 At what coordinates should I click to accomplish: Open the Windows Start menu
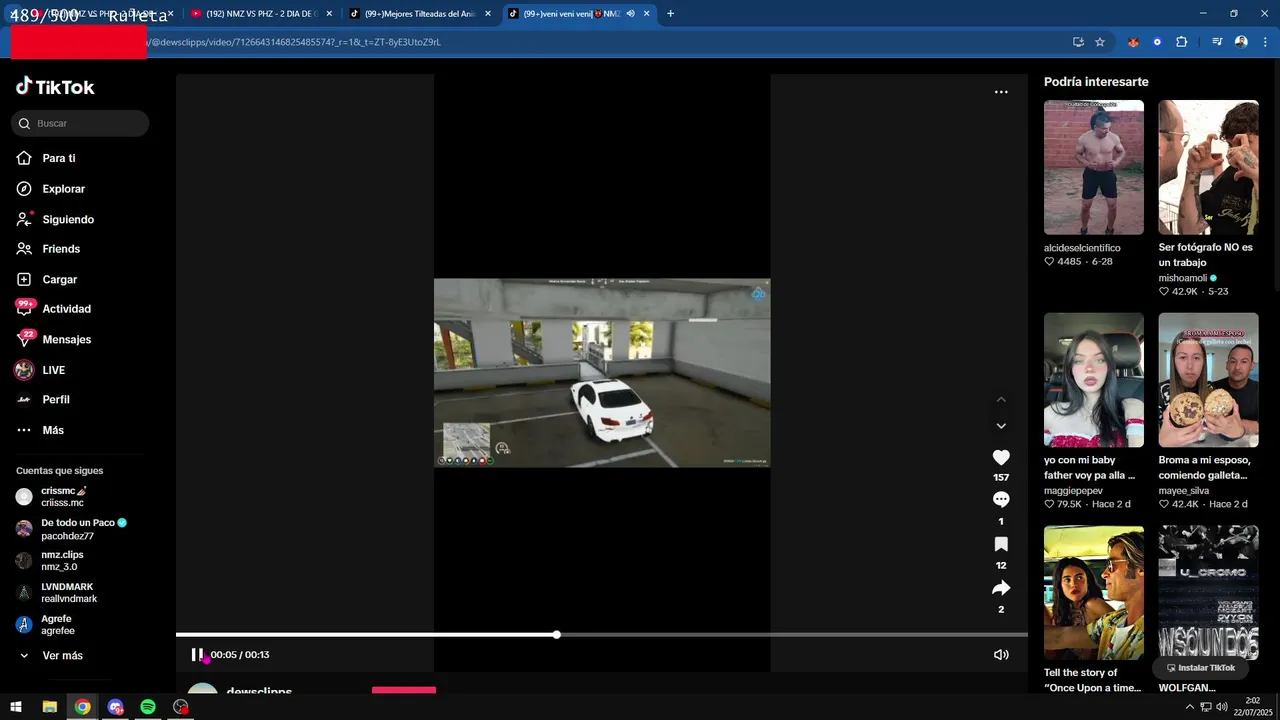(16, 707)
